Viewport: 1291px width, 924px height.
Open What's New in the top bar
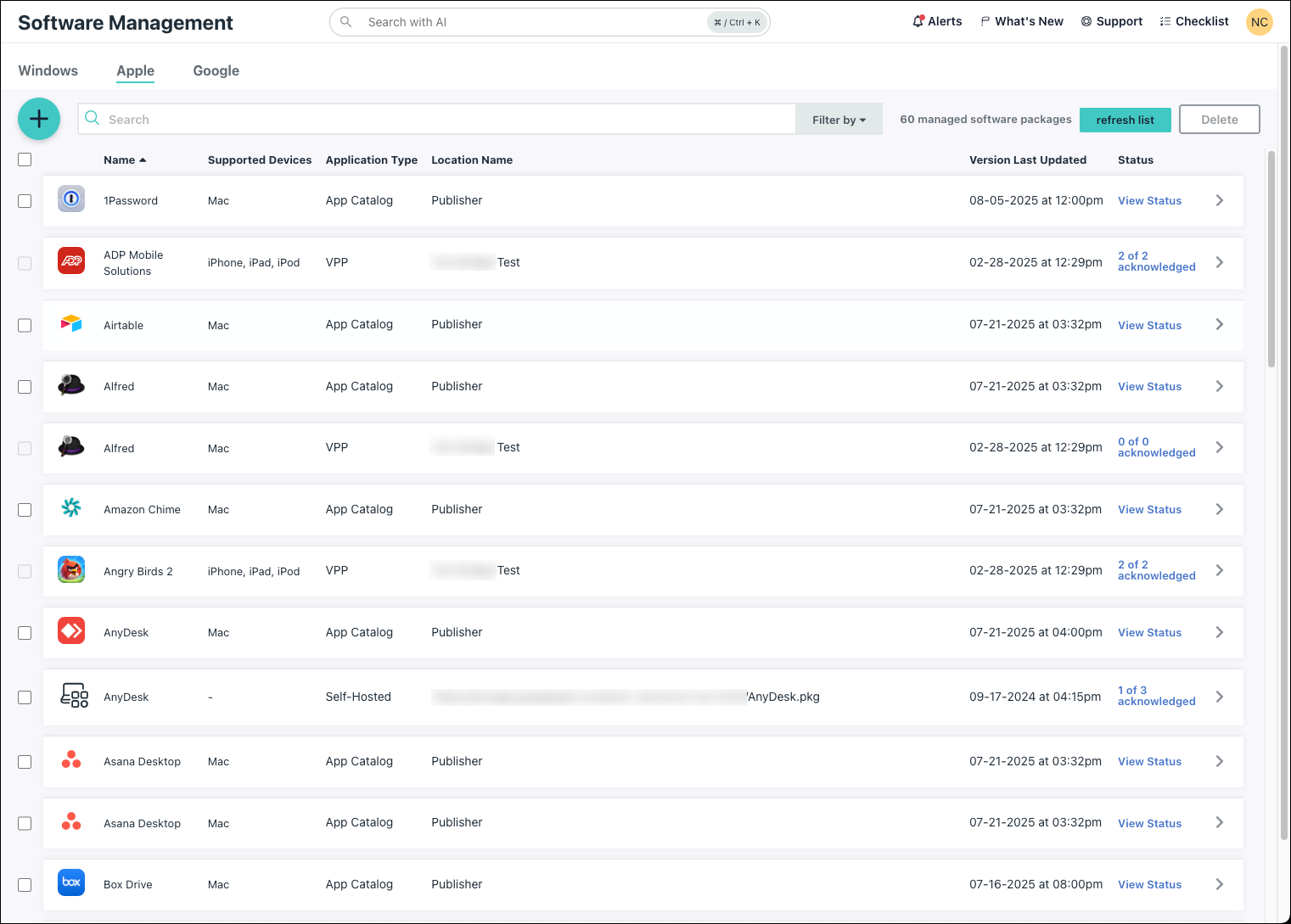(x=1022, y=21)
